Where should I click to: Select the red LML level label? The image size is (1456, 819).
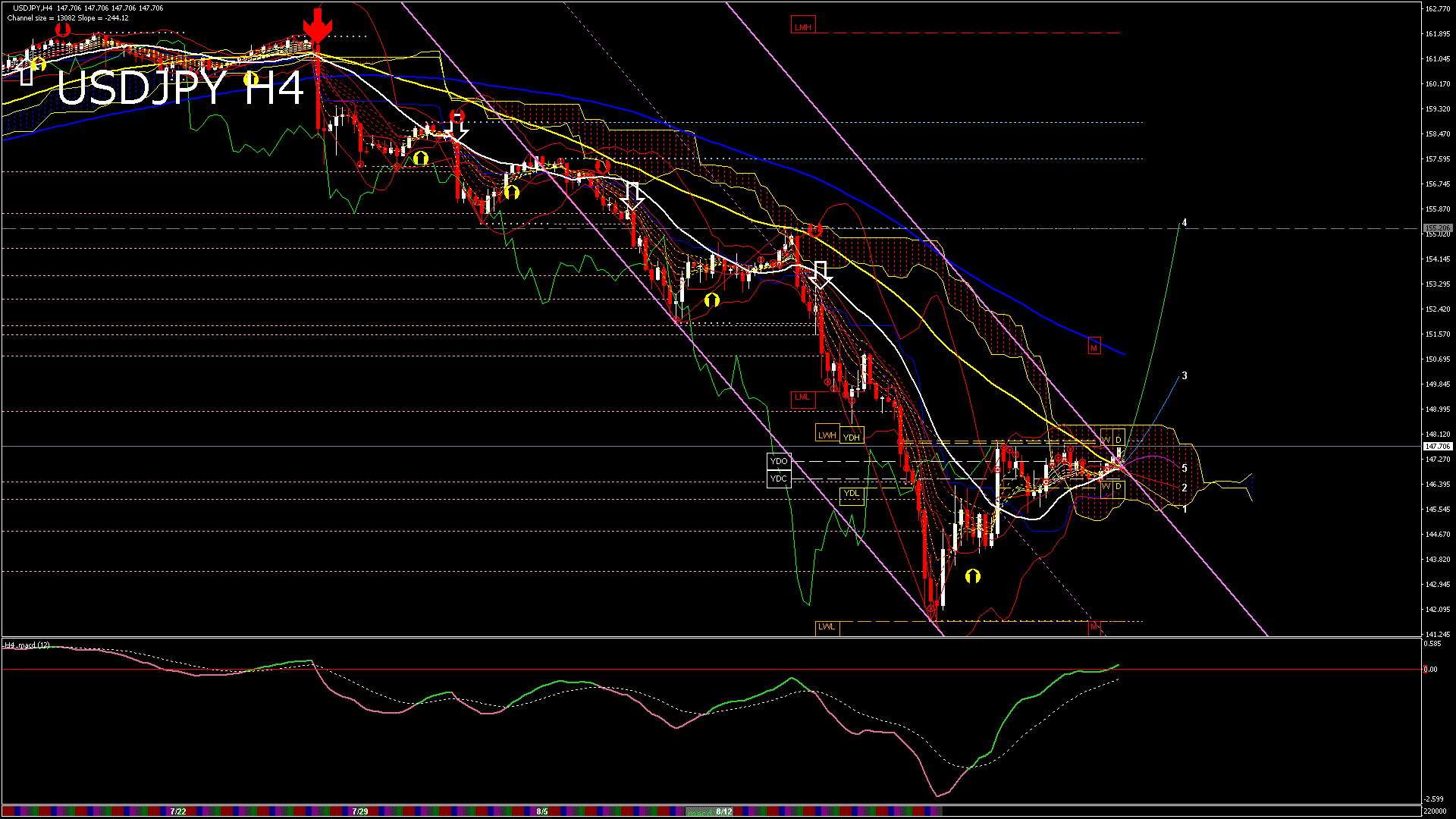(802, 397)
